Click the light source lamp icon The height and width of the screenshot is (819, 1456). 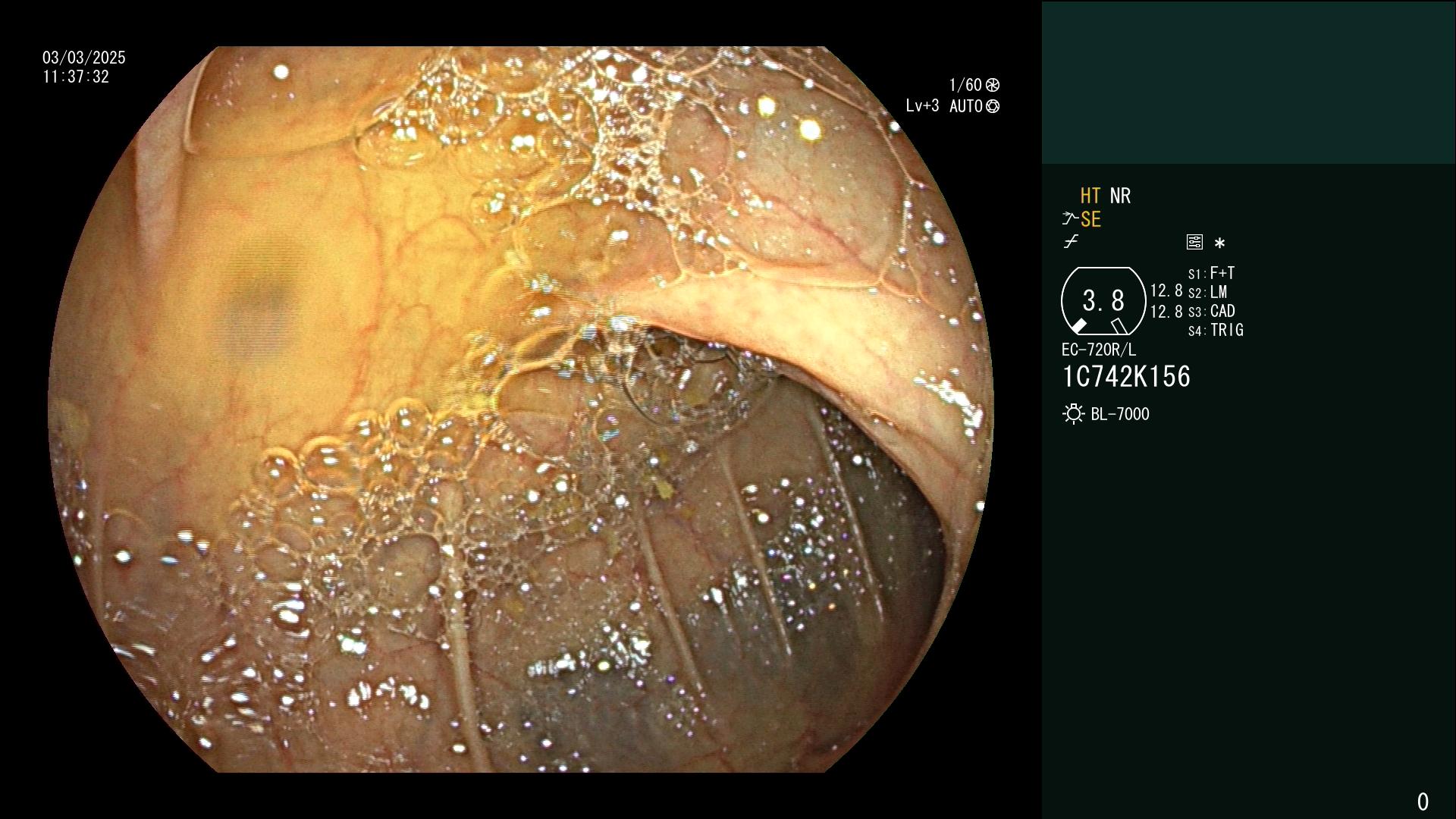(1073, 414)
